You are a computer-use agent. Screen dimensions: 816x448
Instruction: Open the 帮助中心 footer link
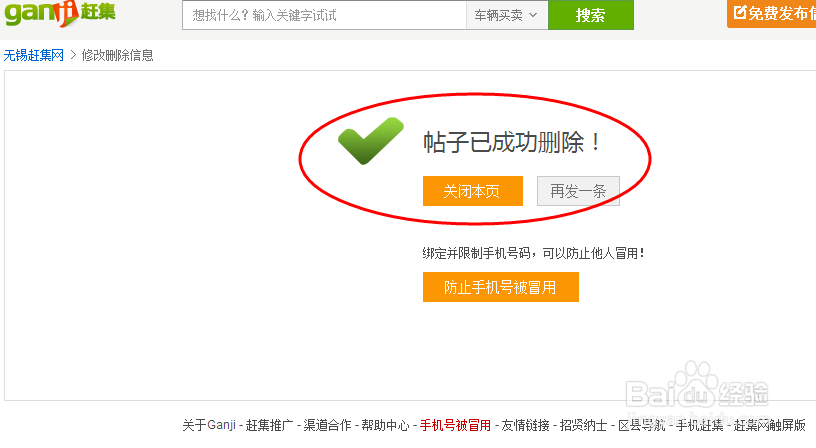(x=386, y=425)
